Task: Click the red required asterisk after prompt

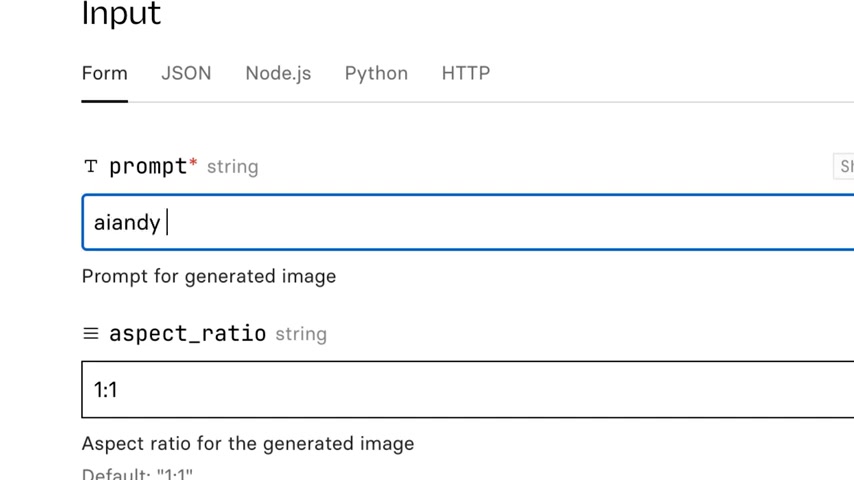Action: 193,163
